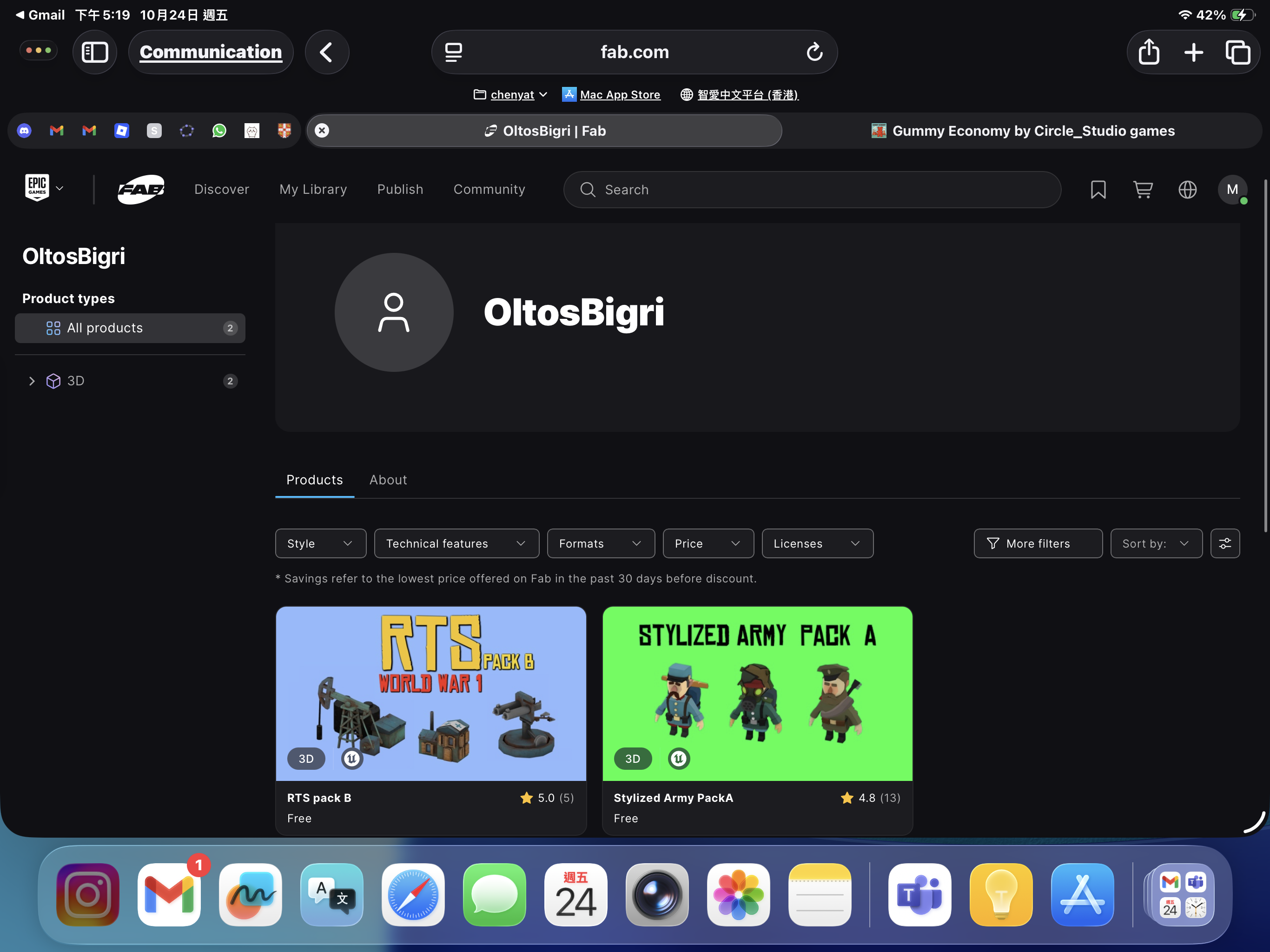
Task: Open the language globe icon
Action: (1187, 190)
